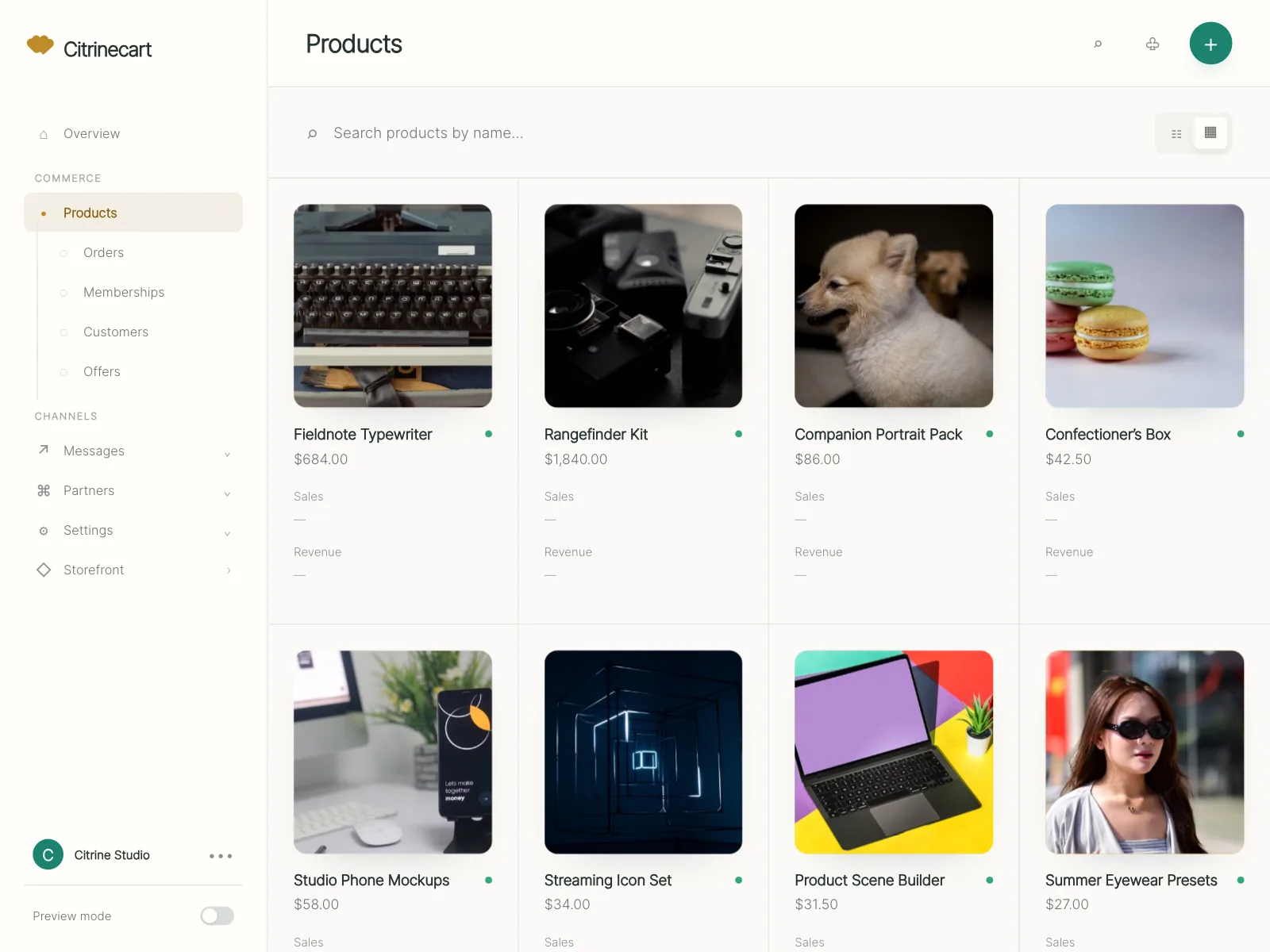
Task: Expand the Messages menu chevron
Action: (227, 454)
